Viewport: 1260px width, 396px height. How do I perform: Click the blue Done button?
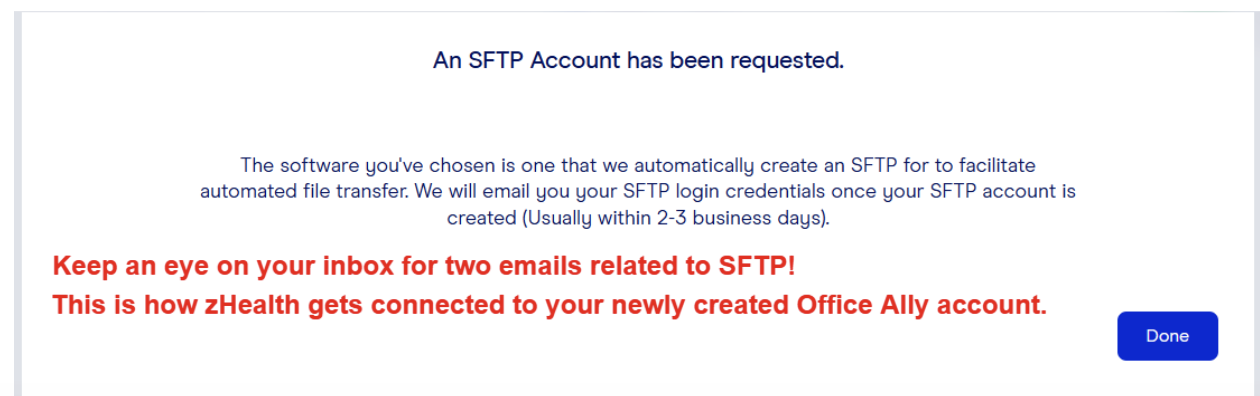pyautogui.click(x=1167, y=336)
